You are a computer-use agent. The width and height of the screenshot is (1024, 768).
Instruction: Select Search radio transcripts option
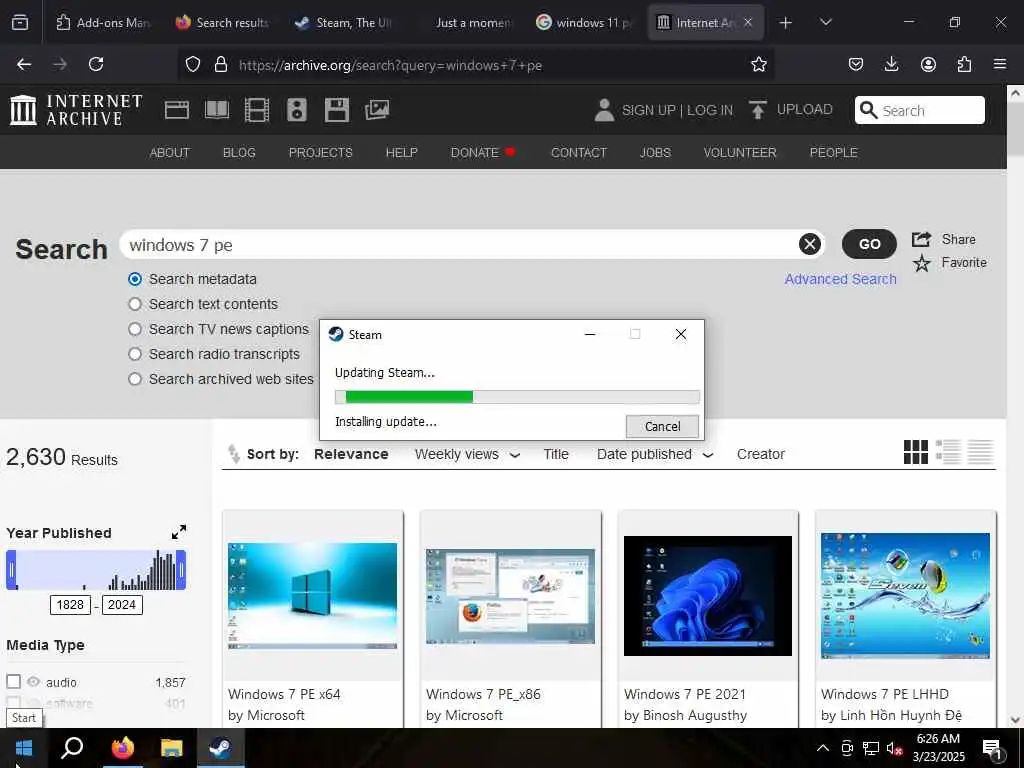(135, 354)
